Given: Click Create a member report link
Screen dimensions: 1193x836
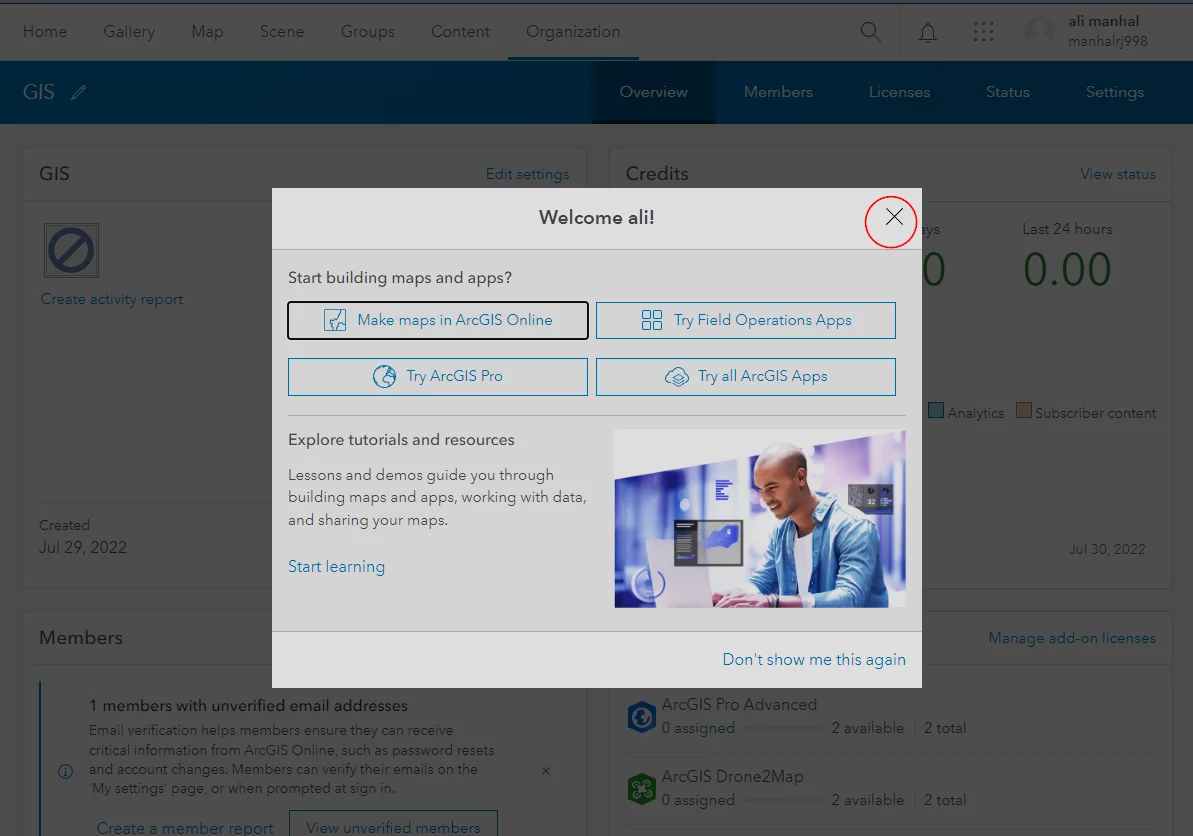Looking at the screenshot, I should click(x=185, y=828).
